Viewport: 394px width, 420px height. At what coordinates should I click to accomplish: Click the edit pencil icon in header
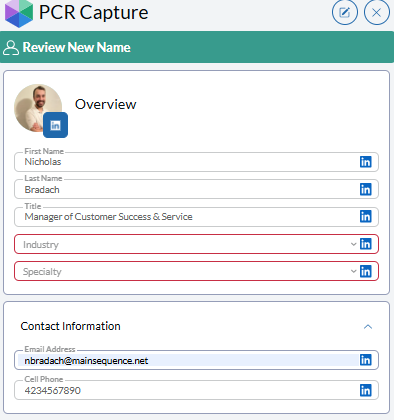(x=345, y=12)
